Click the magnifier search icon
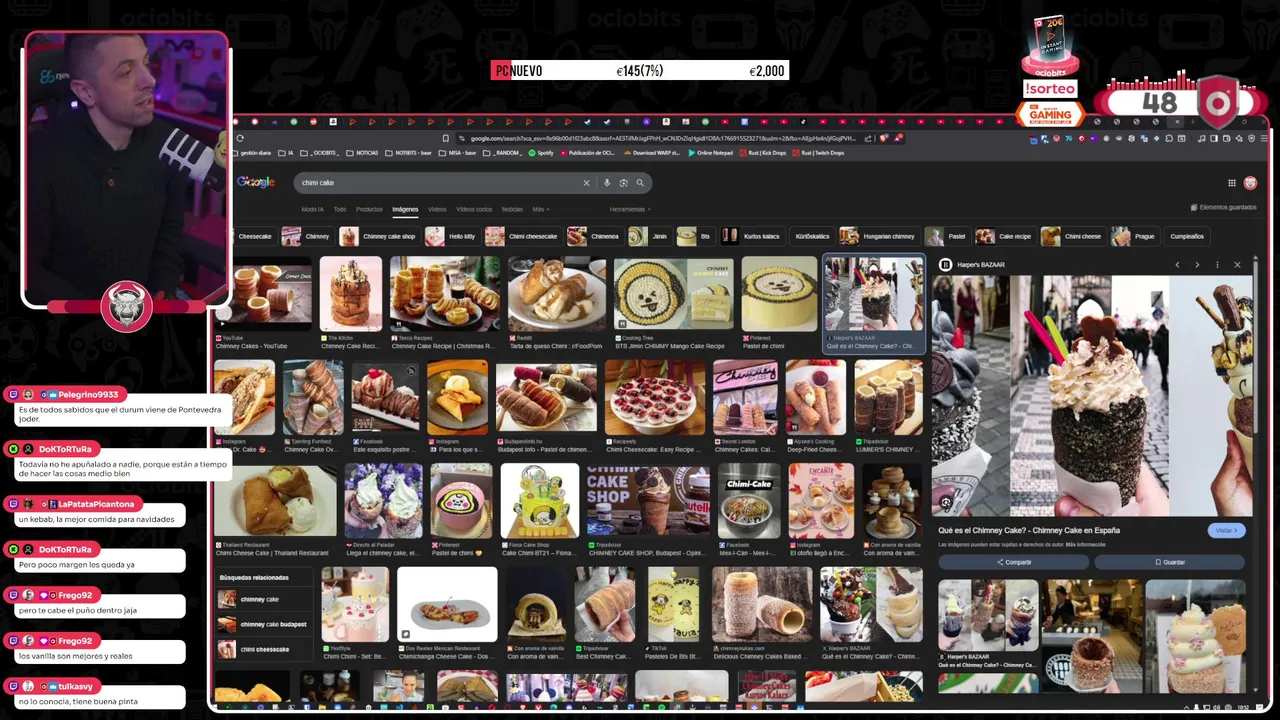 (x=640, y=183)
